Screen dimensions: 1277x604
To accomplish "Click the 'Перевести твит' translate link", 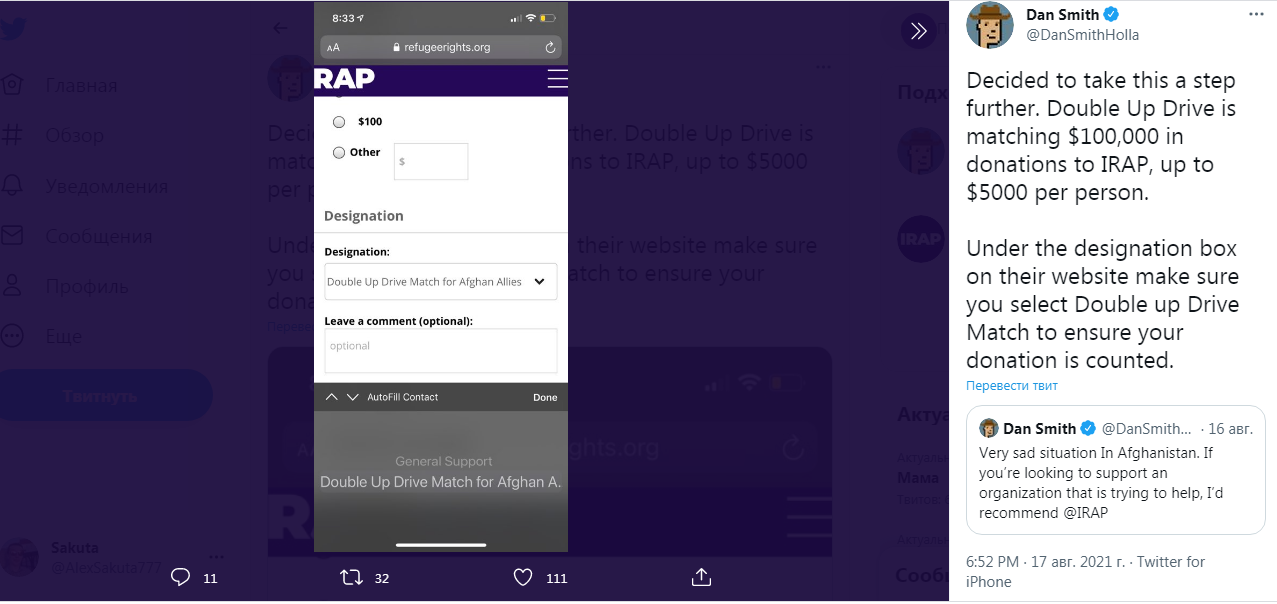I will click(1011, 386).
